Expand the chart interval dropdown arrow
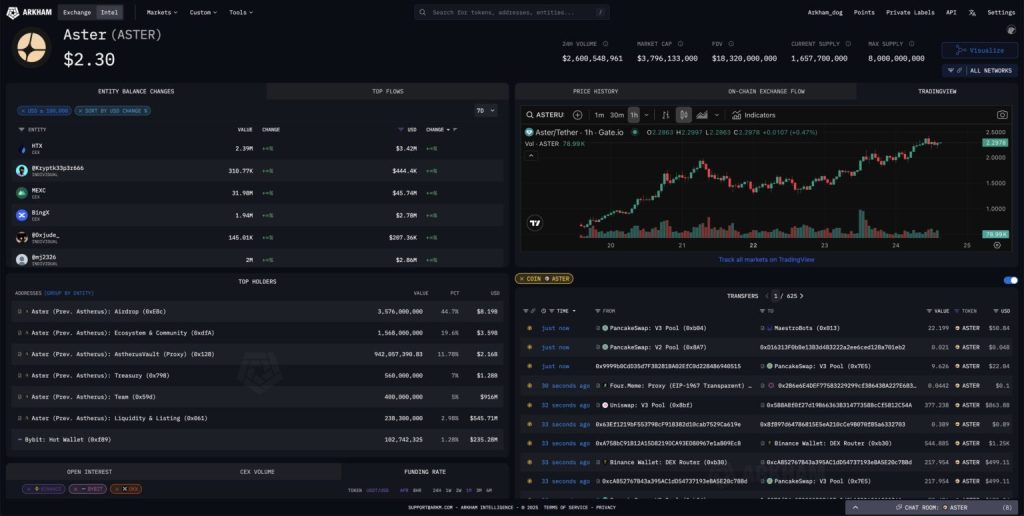This screenshot has width=1024, height=516. (647, 115)
